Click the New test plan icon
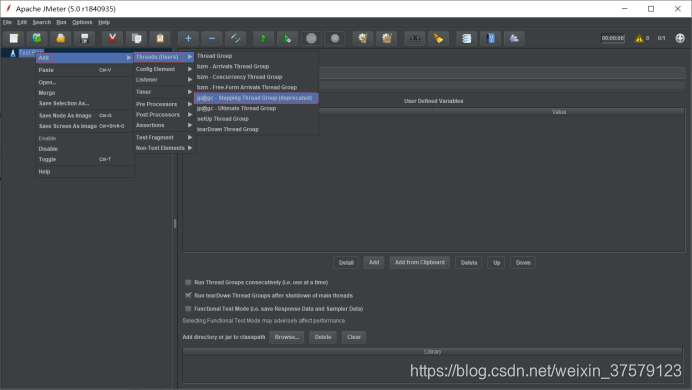 pos(14,38)
